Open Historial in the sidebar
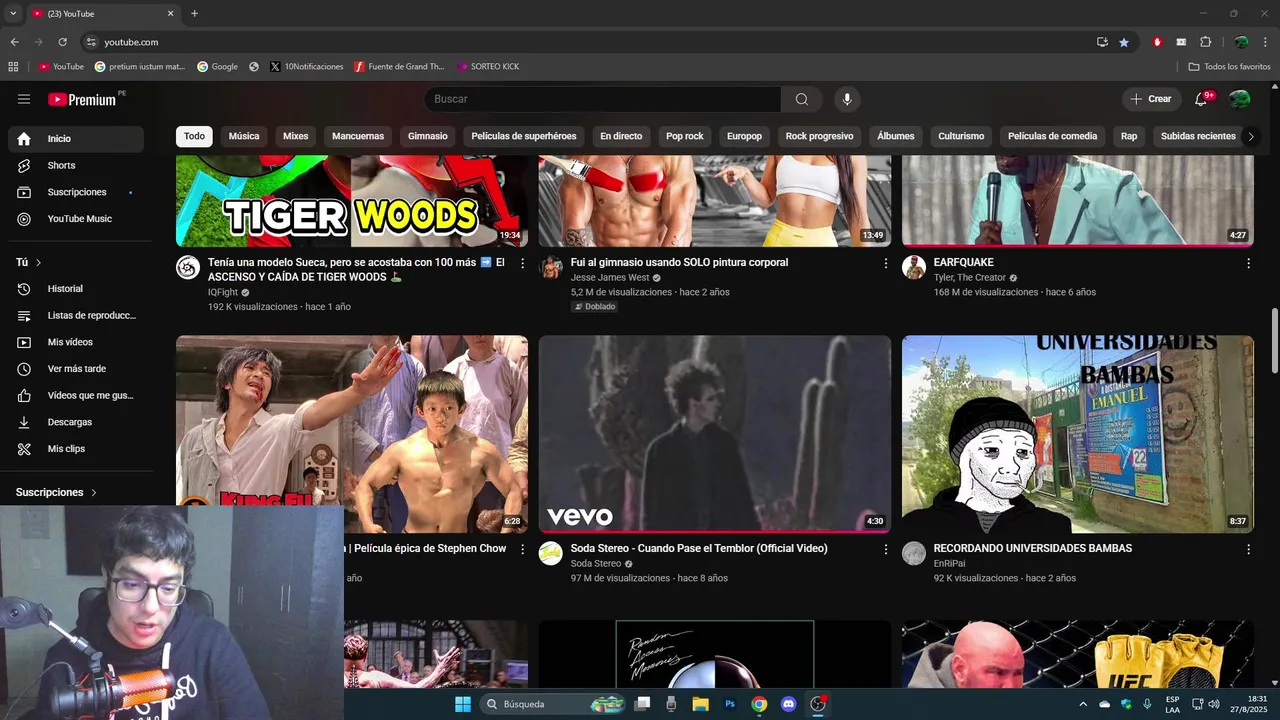 [x=76, y=289]
